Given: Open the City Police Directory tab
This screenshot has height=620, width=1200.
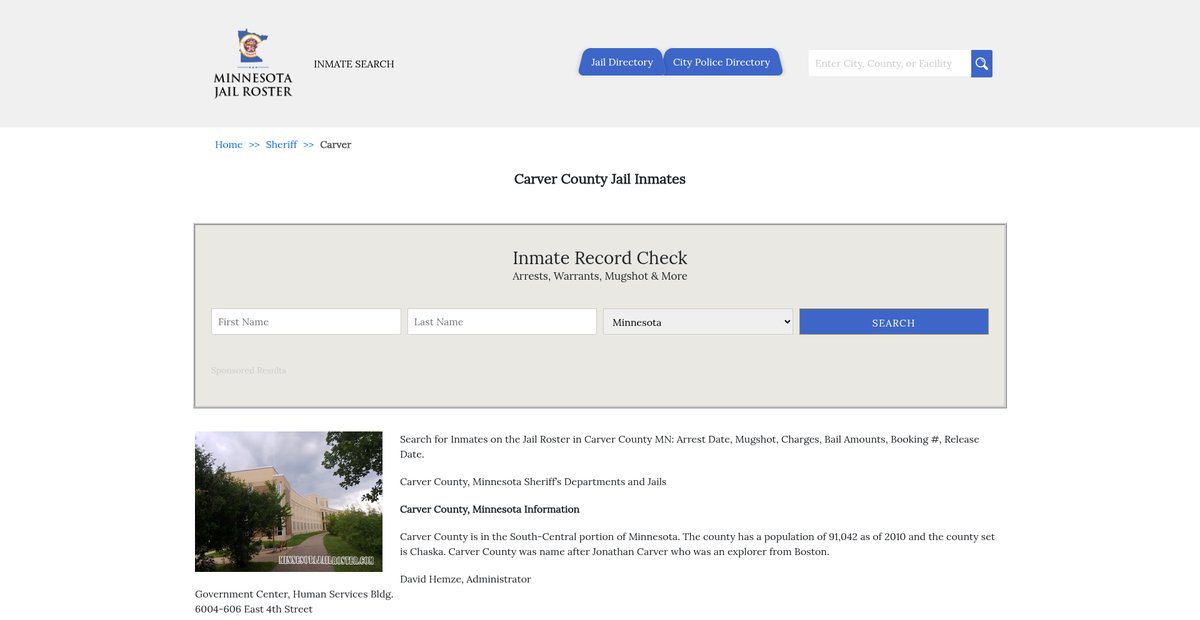Looking at the screenshot, I should (x=721, y=62).
